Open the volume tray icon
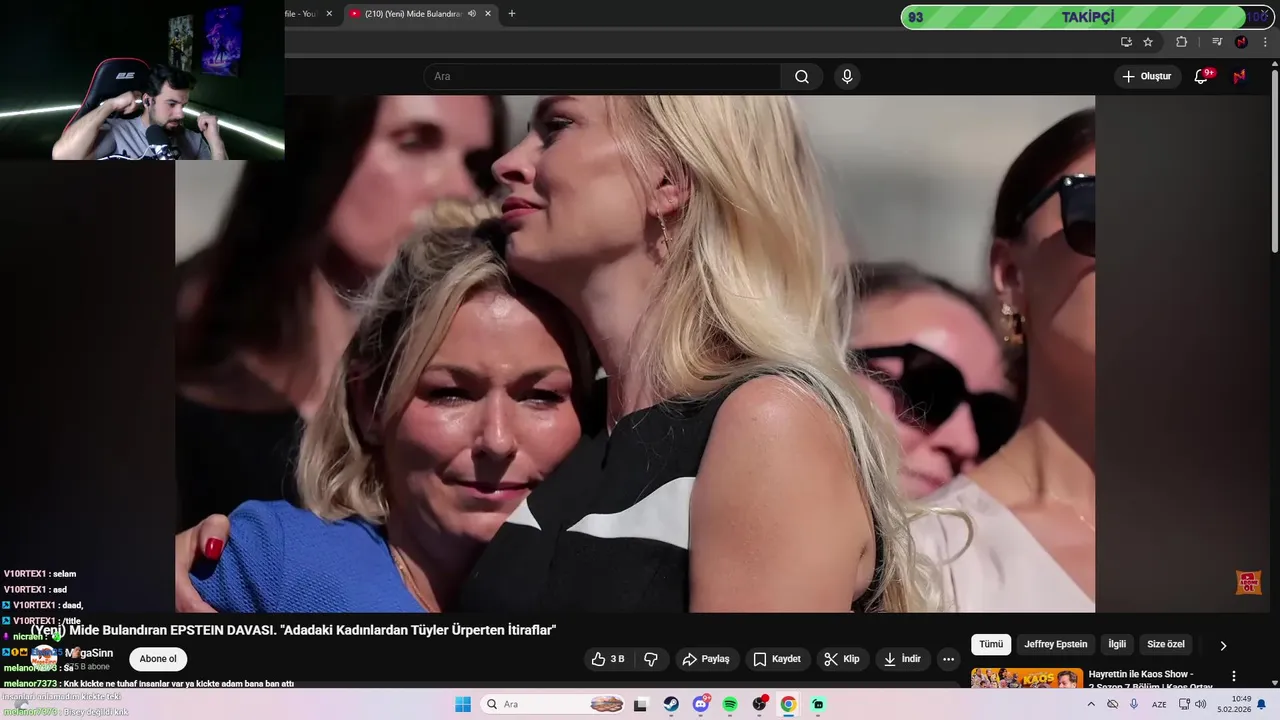This screenshot has height=720, width=1280. pyautogui.click(x=1201, y=704)
